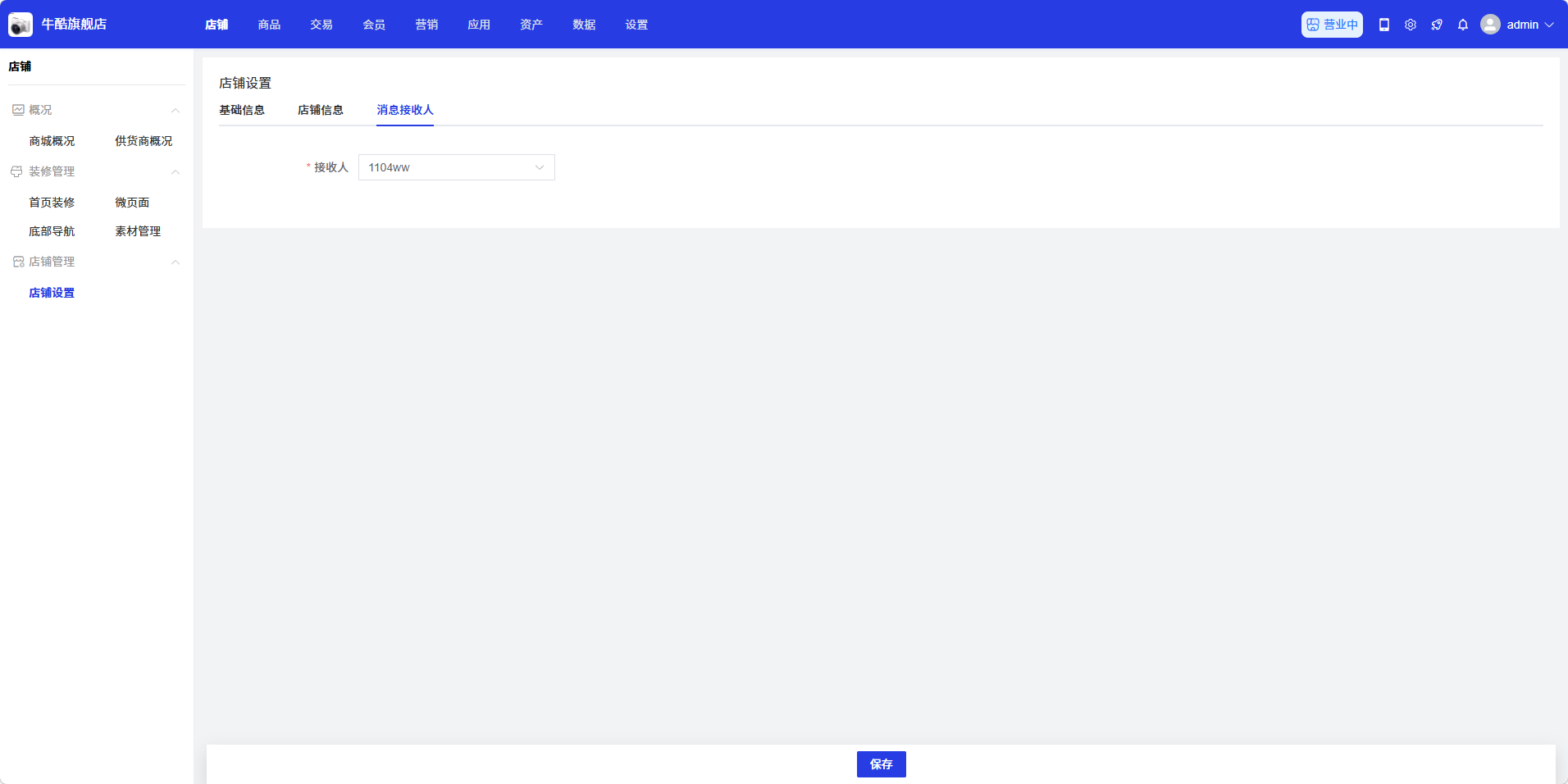1568x784 pixels.
Task: Open 微页面 in sidebar
Action: click(x=132, y=203)
